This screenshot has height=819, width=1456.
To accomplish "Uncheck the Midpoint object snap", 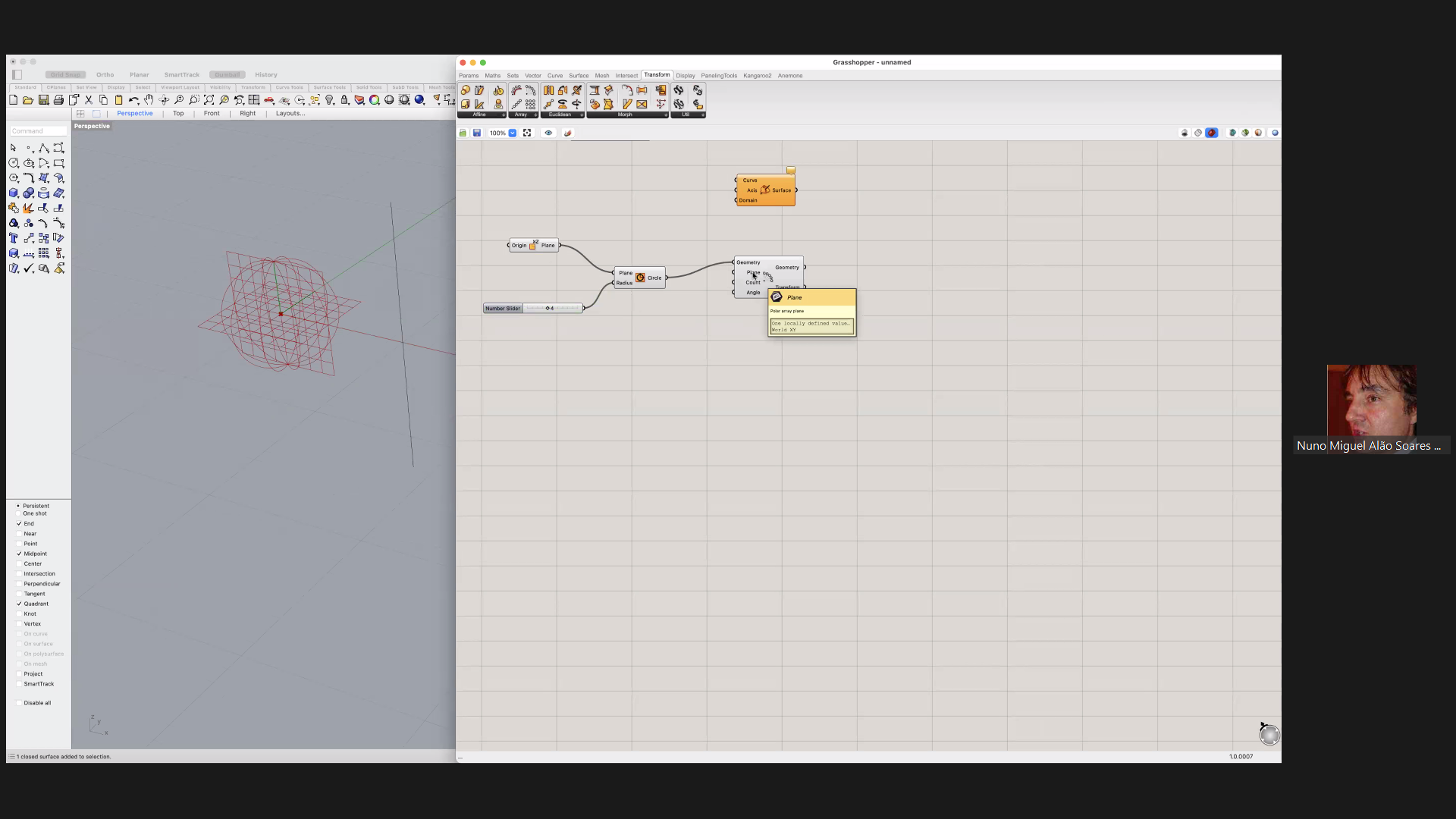I will pyautogui.click(x=19, y=554).
